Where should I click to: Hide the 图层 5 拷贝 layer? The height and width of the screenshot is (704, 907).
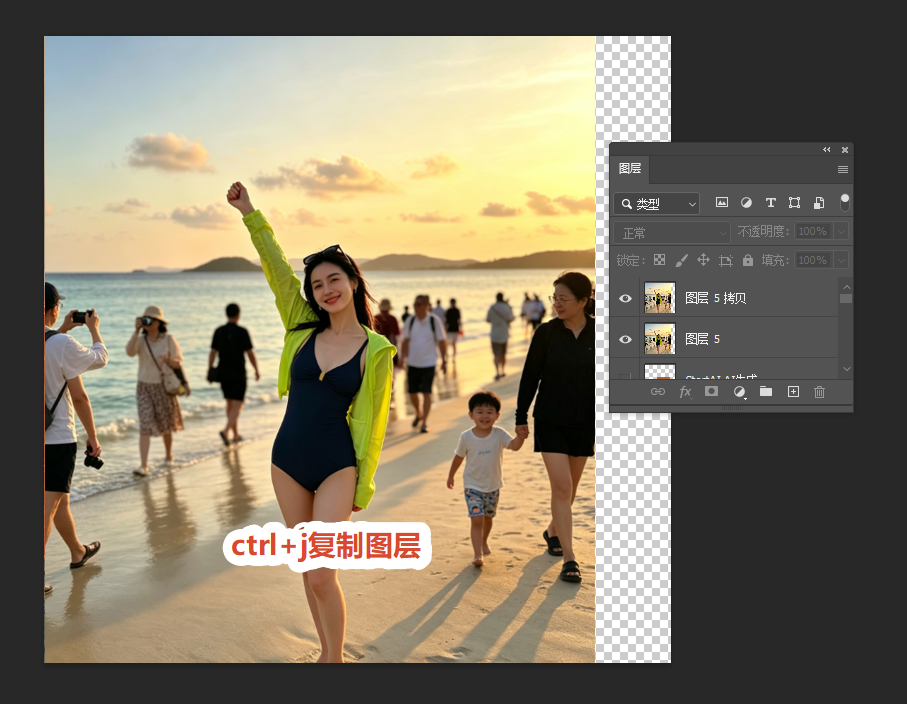coord(625,298)
